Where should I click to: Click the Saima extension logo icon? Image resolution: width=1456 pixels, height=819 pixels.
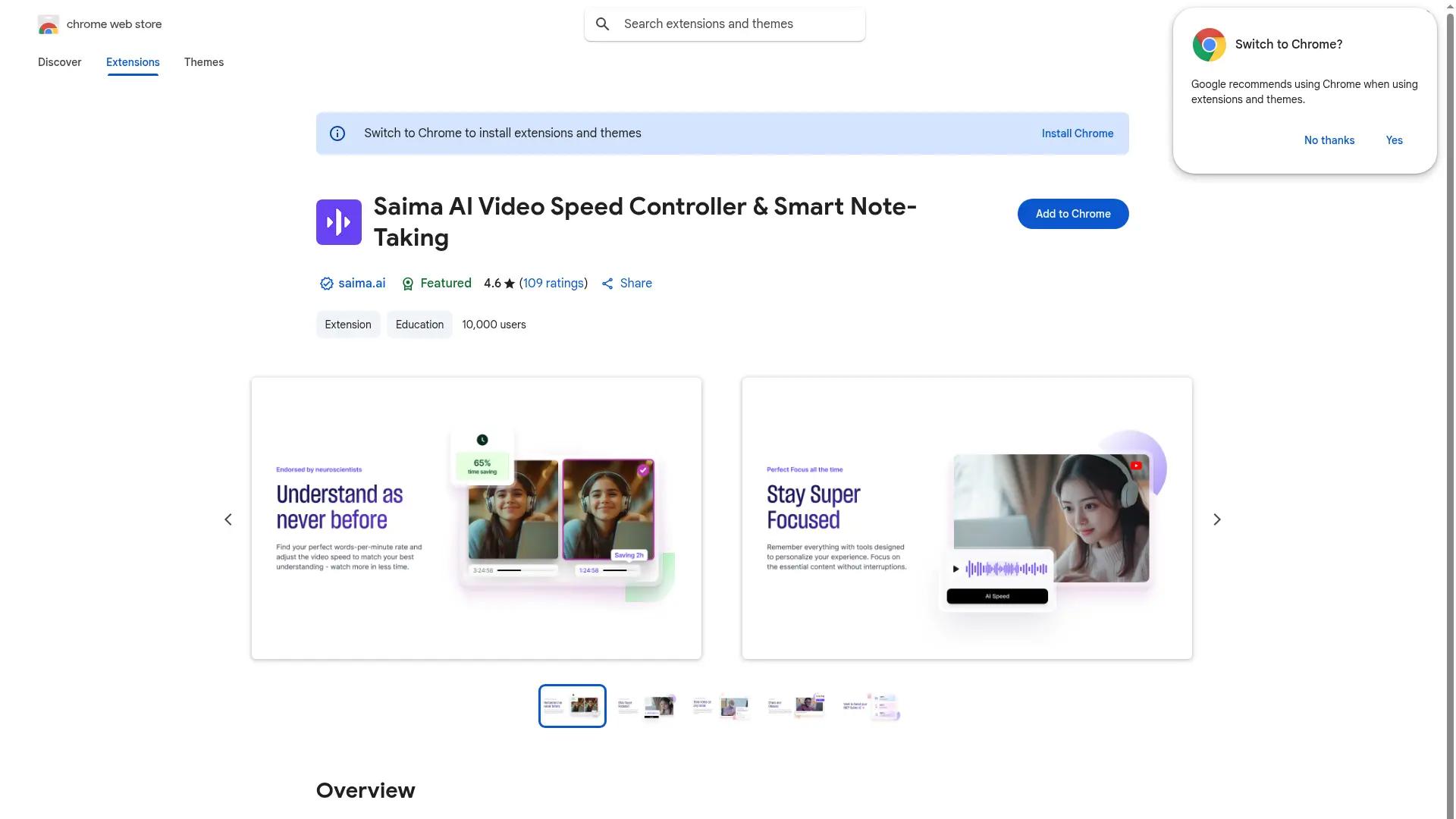click(338, 221)
